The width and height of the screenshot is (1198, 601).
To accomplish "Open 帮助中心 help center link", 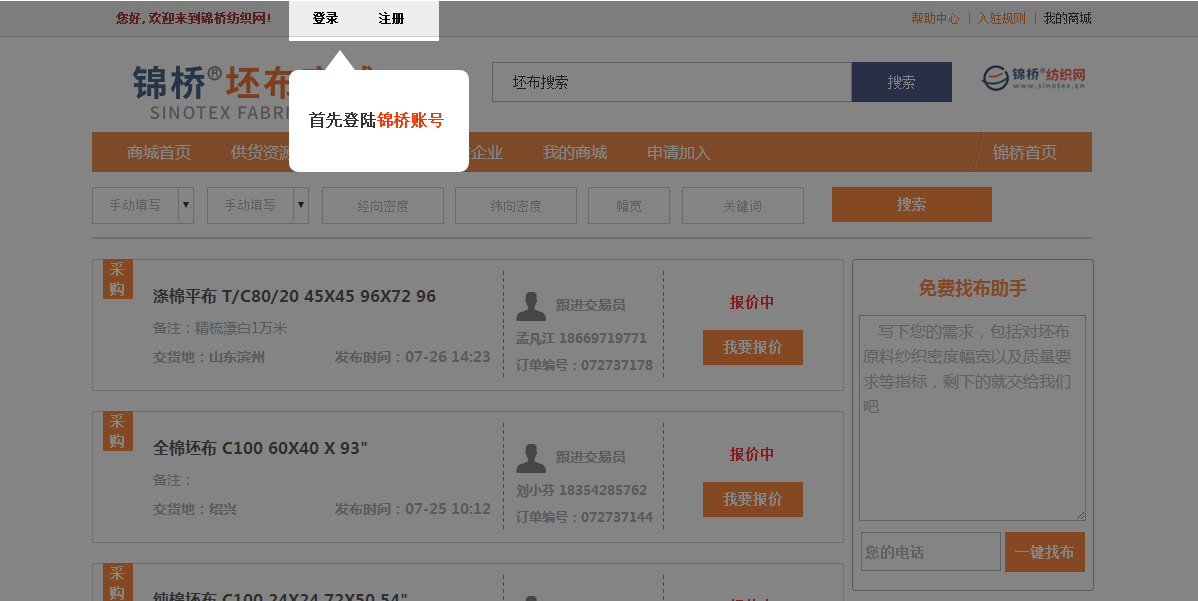I will [x=935, y=18].
